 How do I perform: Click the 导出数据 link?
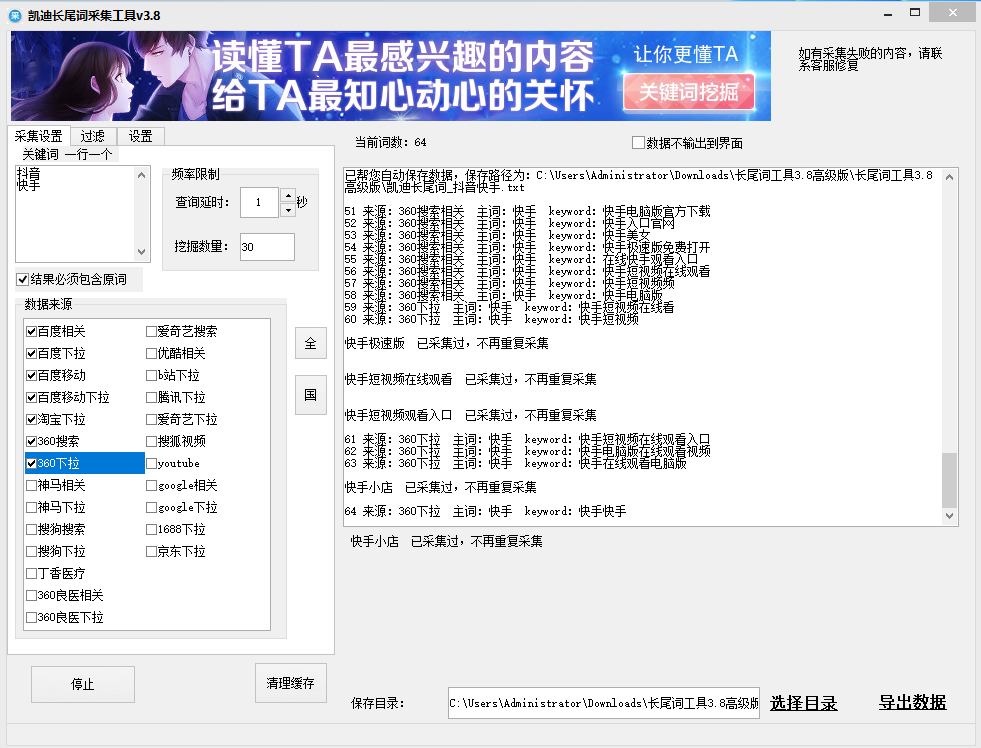coord(912,703)
